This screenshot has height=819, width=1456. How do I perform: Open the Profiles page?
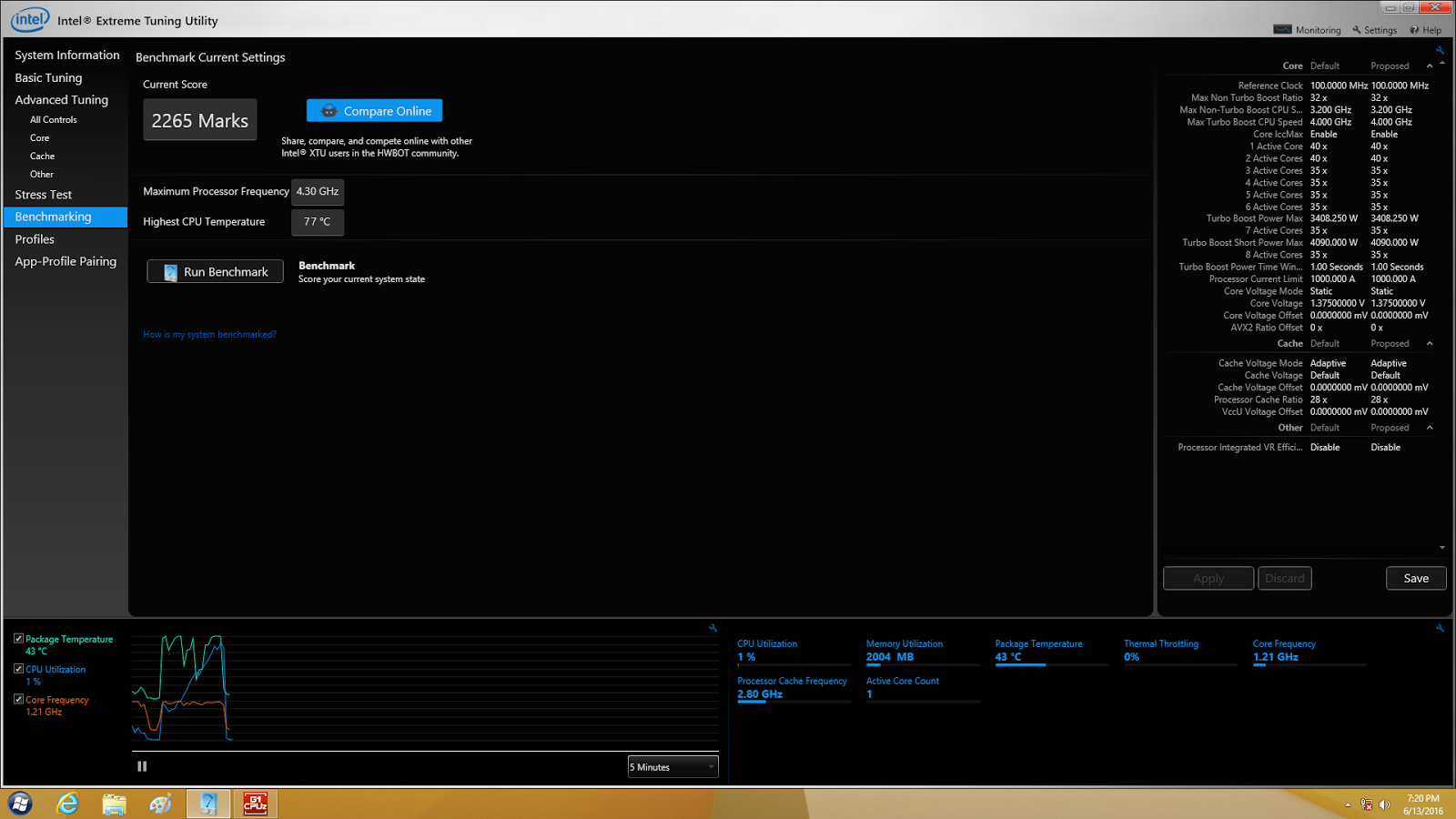tap(35, 239)
